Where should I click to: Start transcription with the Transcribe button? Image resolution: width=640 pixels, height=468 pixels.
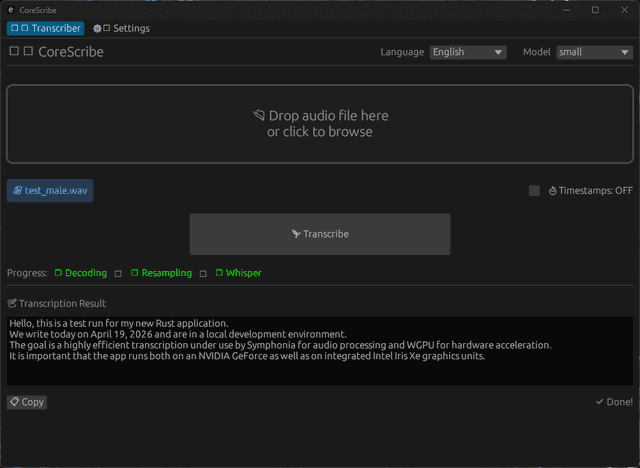320,234
